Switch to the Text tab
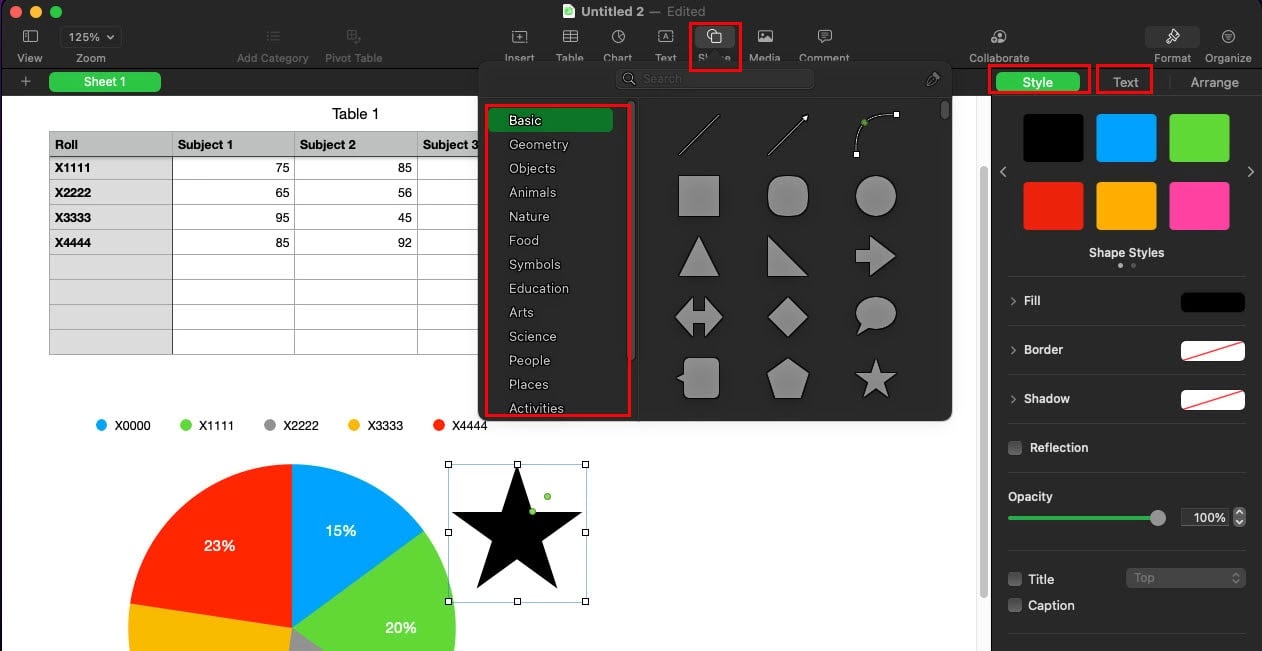This screenshot has height=651, width=1262. [1126, 82]
